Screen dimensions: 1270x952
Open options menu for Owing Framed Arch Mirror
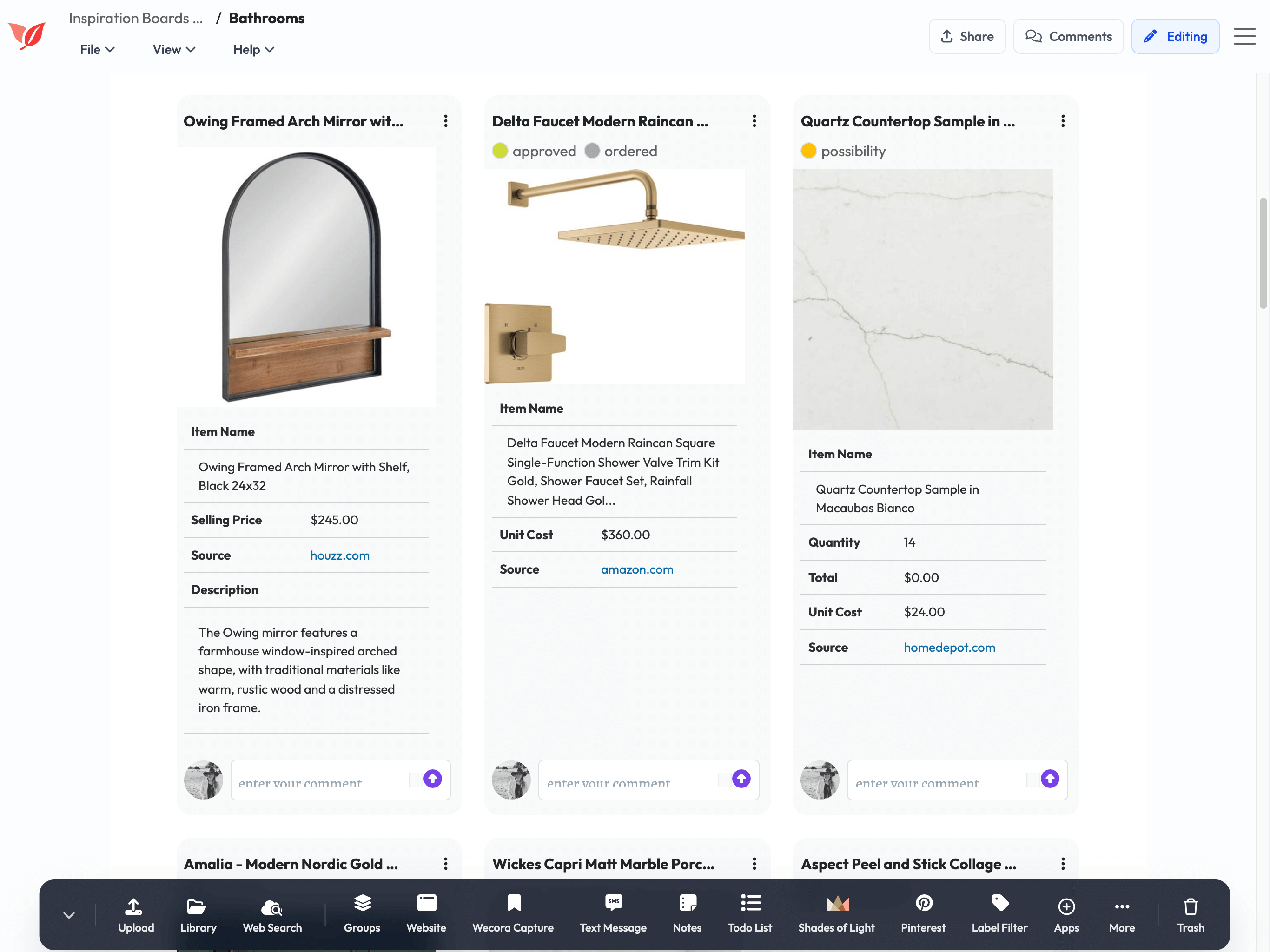pyautogui.click(x=445, y=121)
